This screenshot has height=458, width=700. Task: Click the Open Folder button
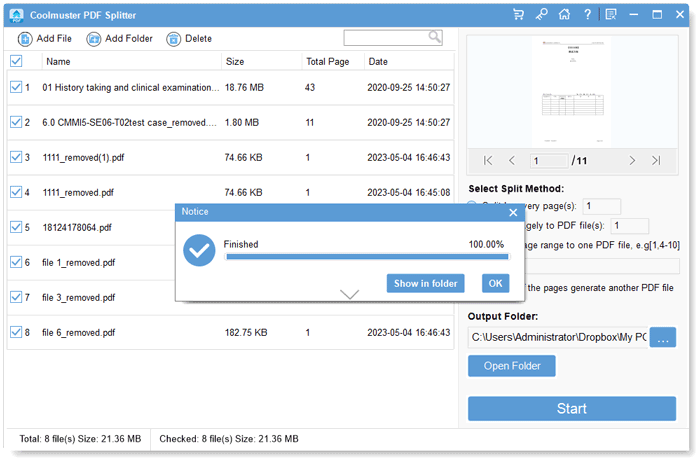[x=512, y=366]
